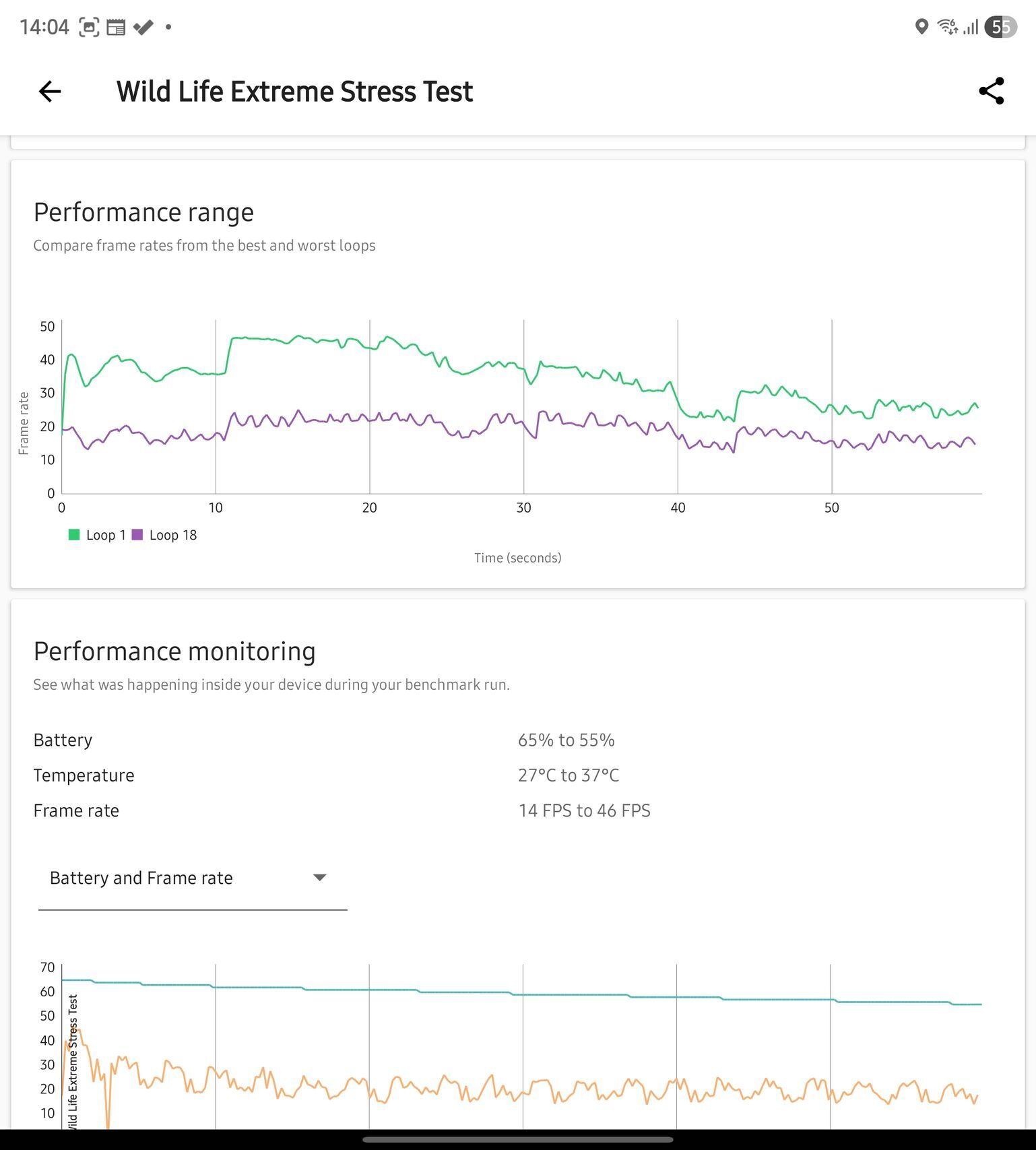Tap the cellular signal bars icon
Viewport: 1036px width, 1150px height.
(971, 27)
